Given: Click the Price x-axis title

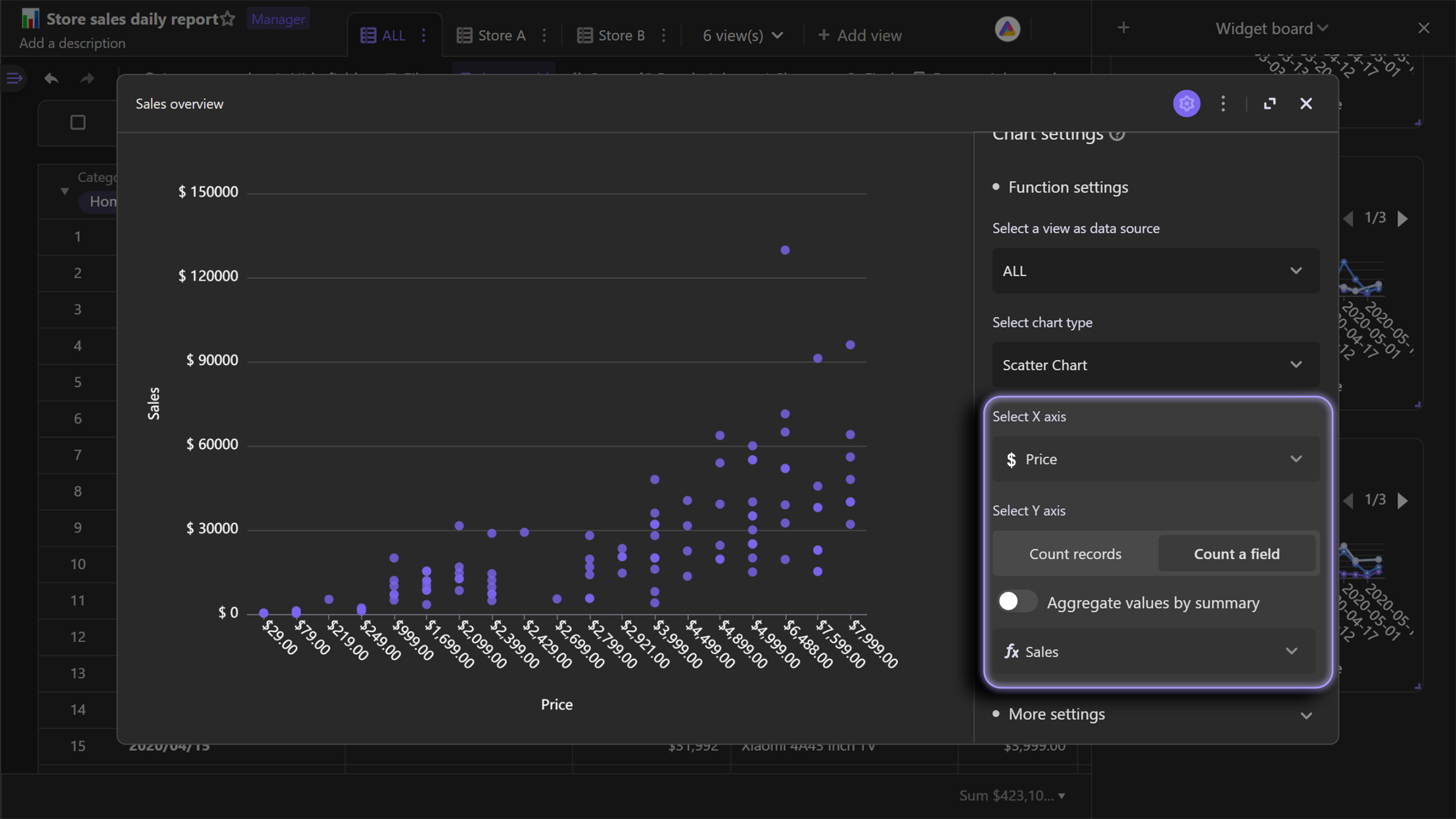Looking at the screenshot, I should click(557, 705).
